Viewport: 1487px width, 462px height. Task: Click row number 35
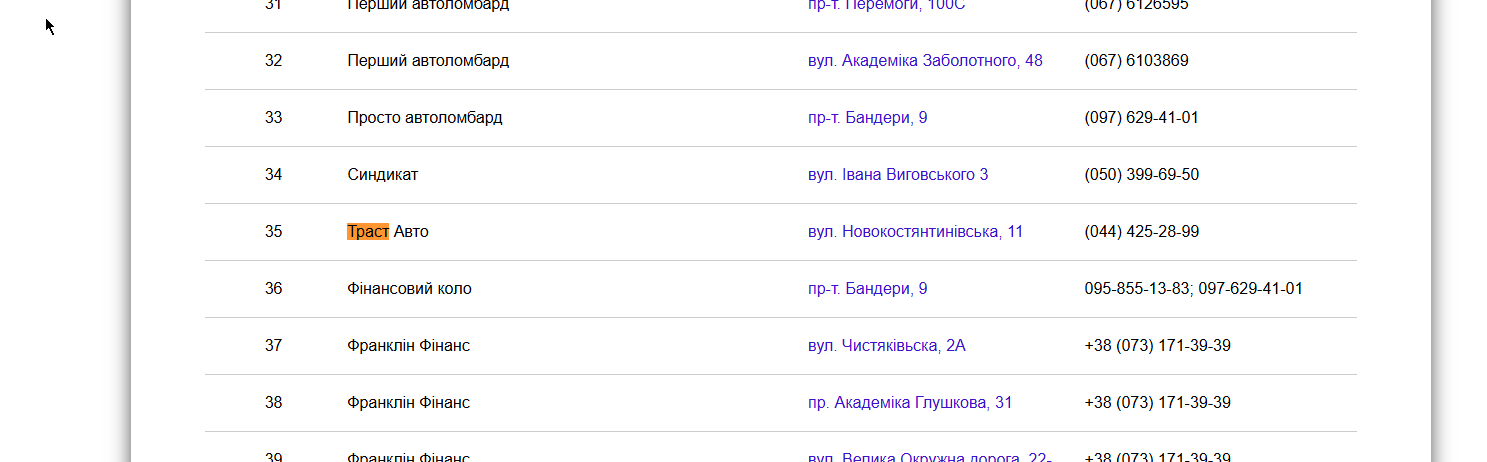click(x=273, y=232)
